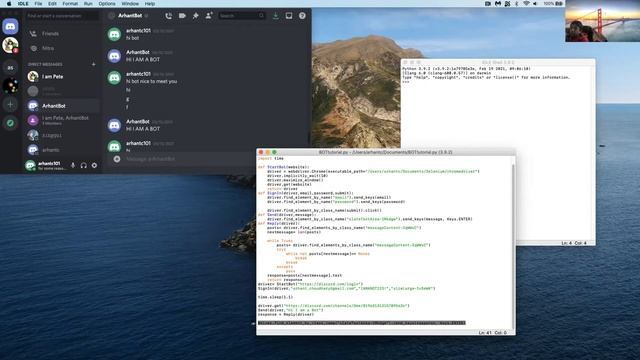Image resolution: width=640 pixels, height=360 pixels.
Task: Click the Bluetooth icon in the menu bar
Action: point(517,4)
